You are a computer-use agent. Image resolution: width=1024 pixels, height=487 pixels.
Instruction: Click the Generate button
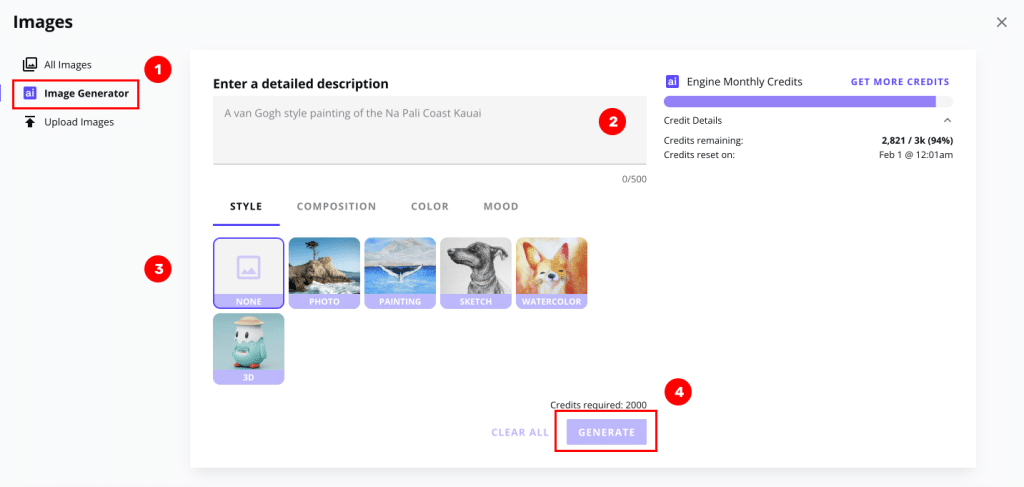[606, 433]
